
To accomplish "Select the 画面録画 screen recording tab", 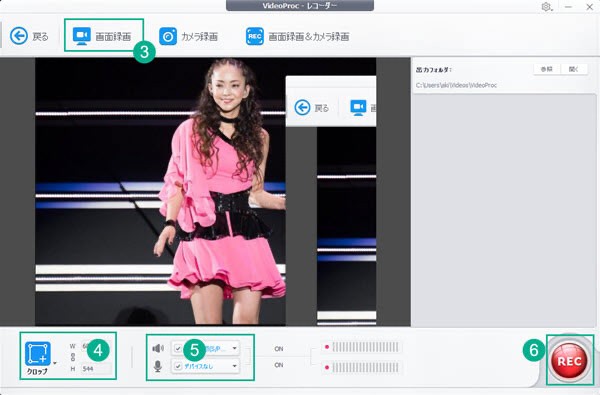I will click(102, 36).
